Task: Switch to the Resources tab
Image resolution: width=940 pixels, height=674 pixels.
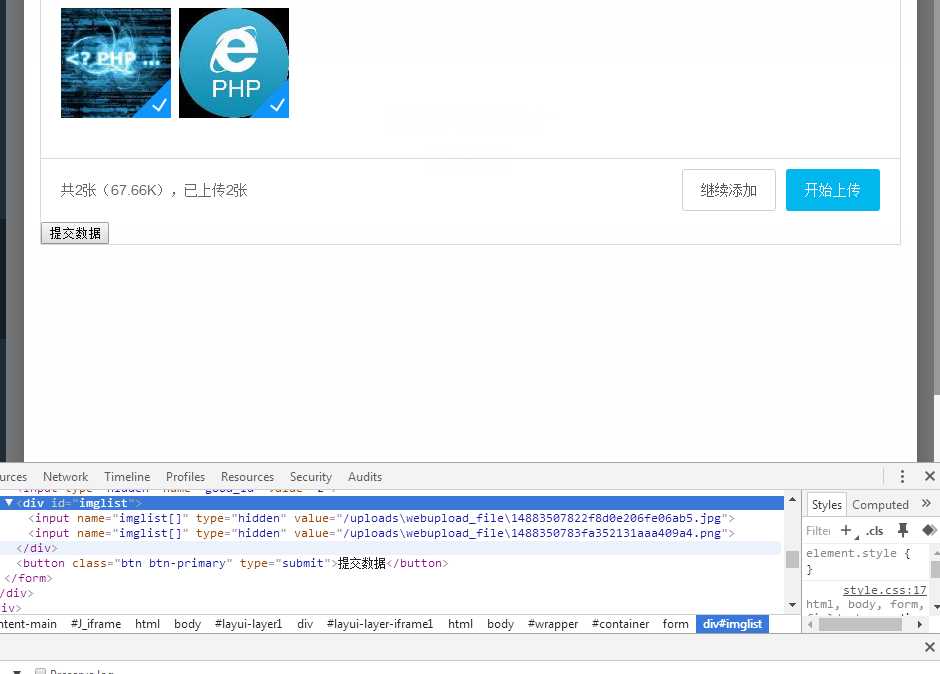Action: coord(247,477)
